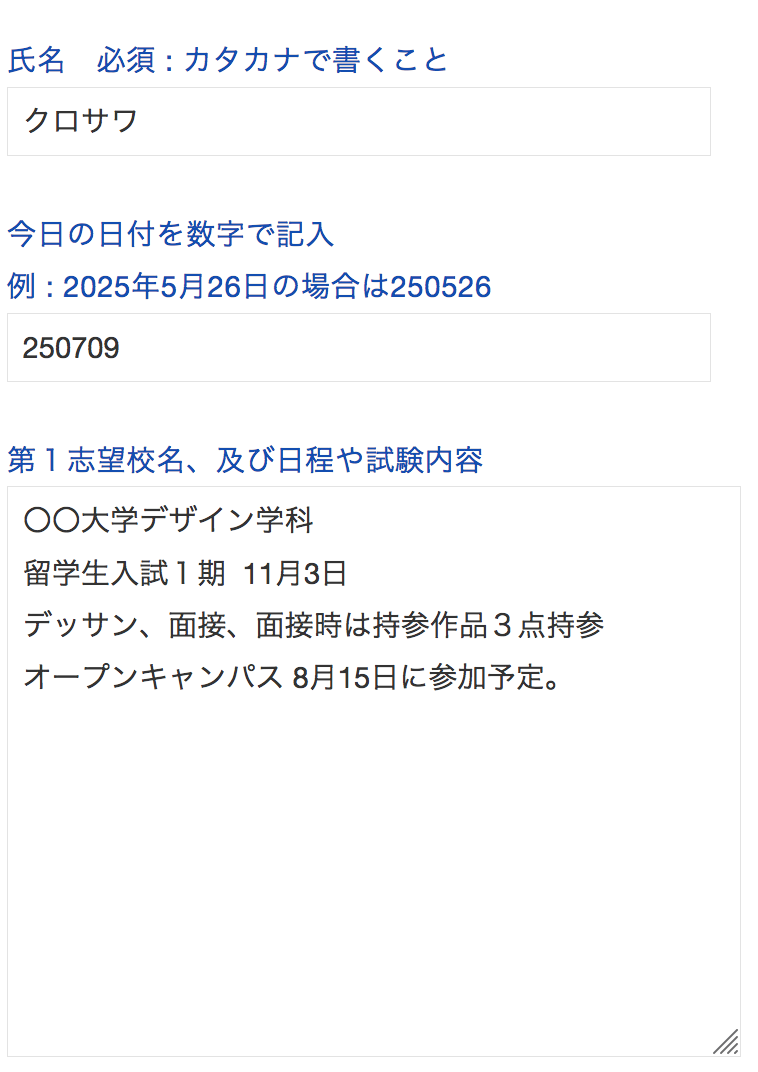The height and width of the screenshot is (1072, 758).
Task: Place cursor on 留学生入試１期 line
Action: 124,574
